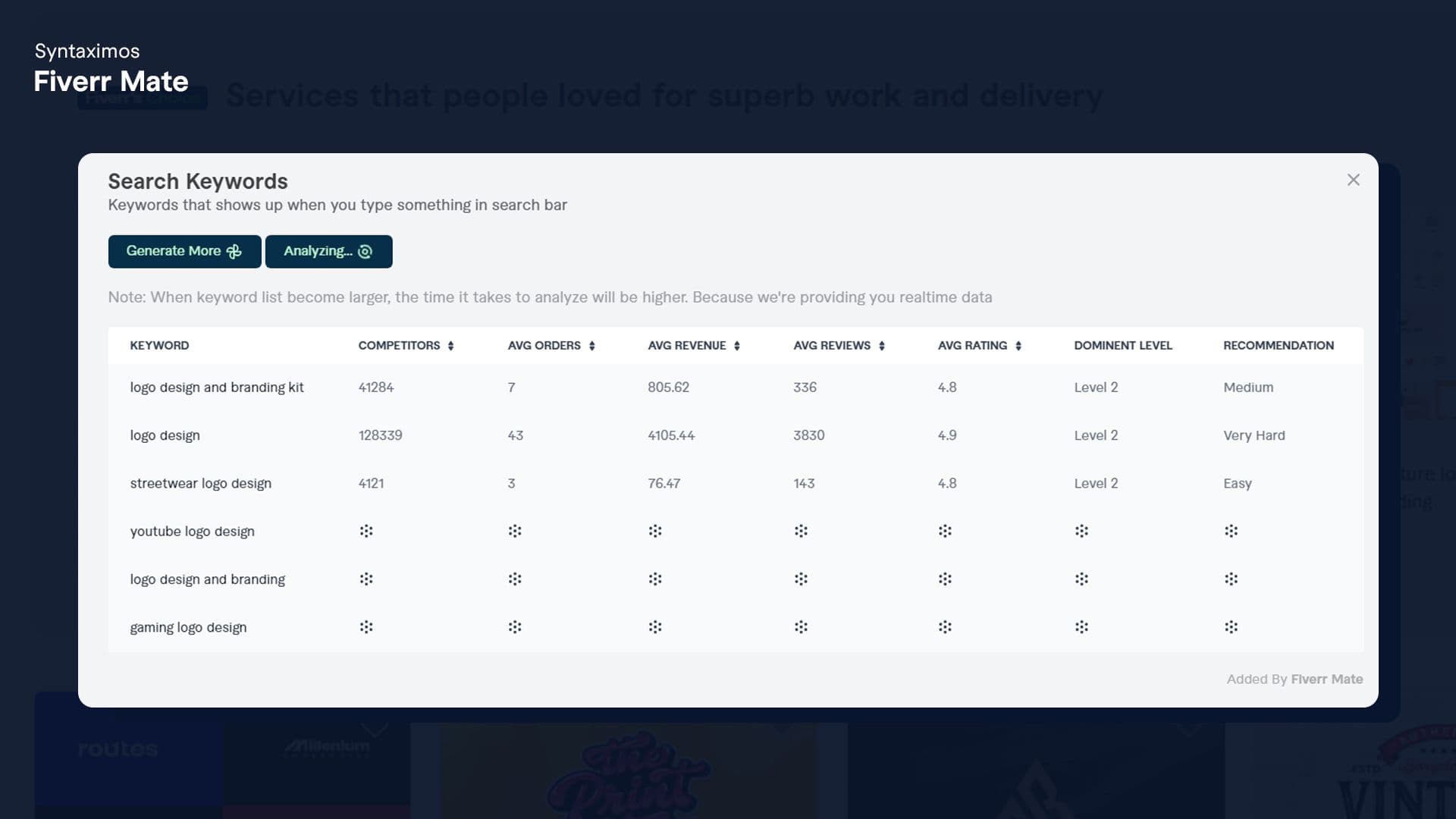This screenshot has height=819, width=1456.
Task: Sort by Avg Revenue column arrows
Action: [736, 346]
